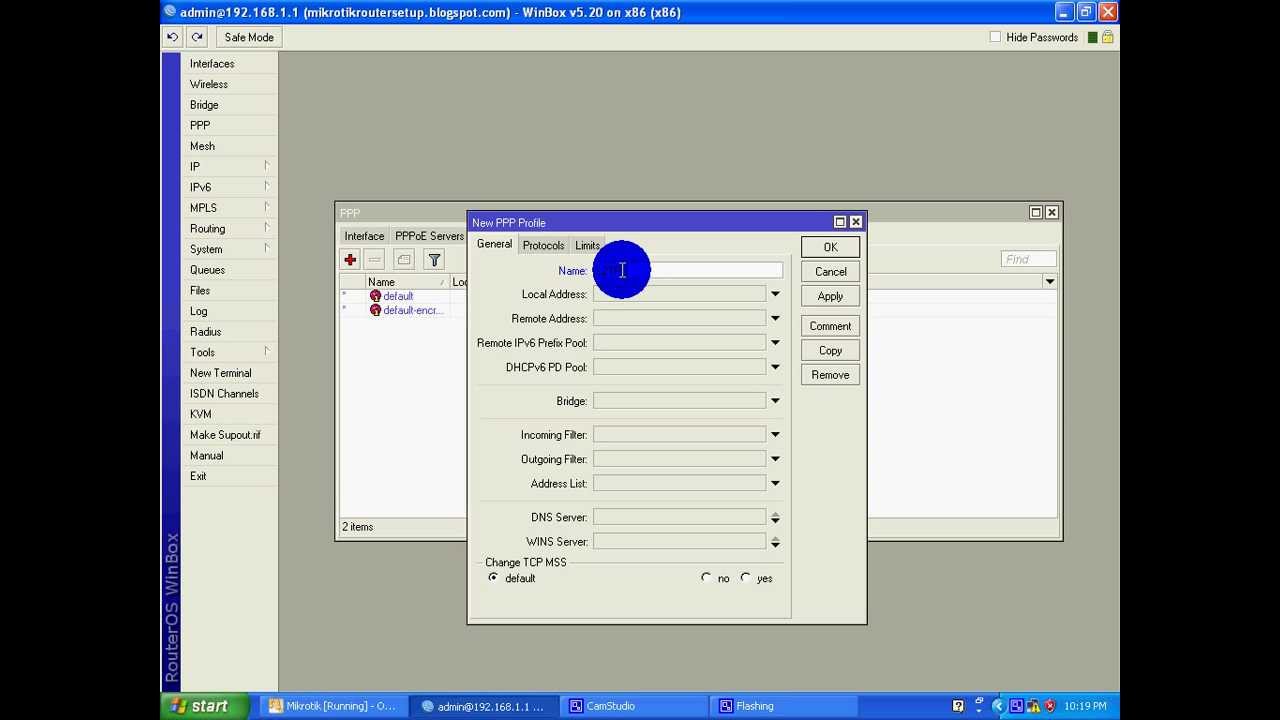Click the DNS Server up/down arrows

[x=775, y=517]
